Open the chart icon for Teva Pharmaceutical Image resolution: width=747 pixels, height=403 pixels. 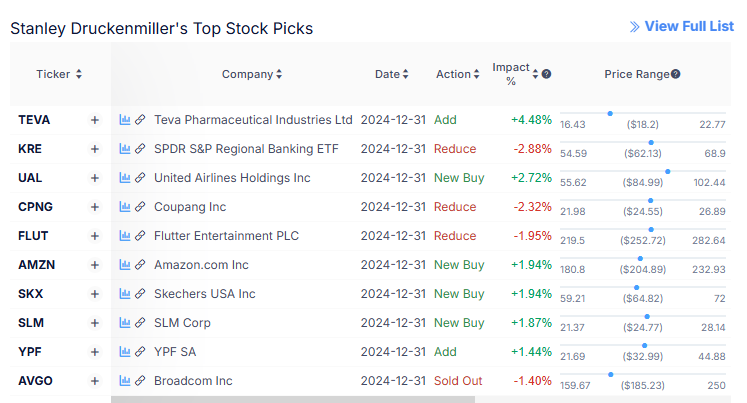tap(125, 120)
